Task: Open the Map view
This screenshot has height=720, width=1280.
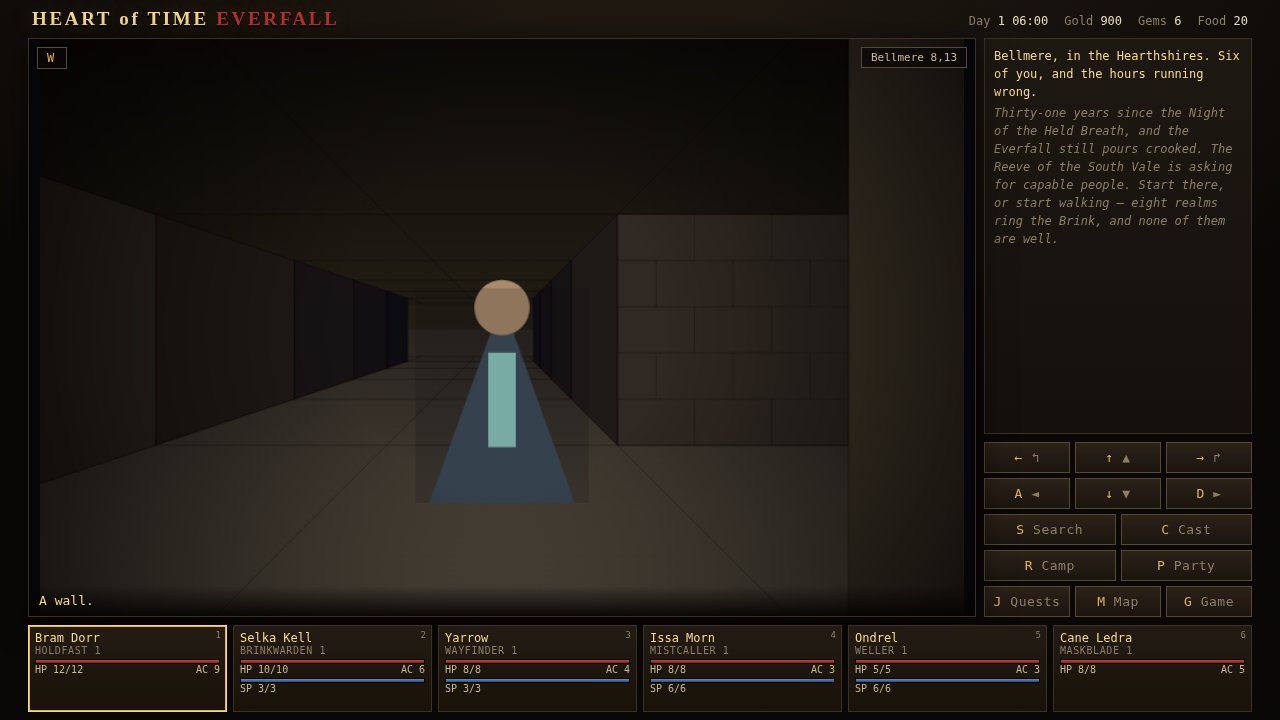Action: pos(1118,602)
